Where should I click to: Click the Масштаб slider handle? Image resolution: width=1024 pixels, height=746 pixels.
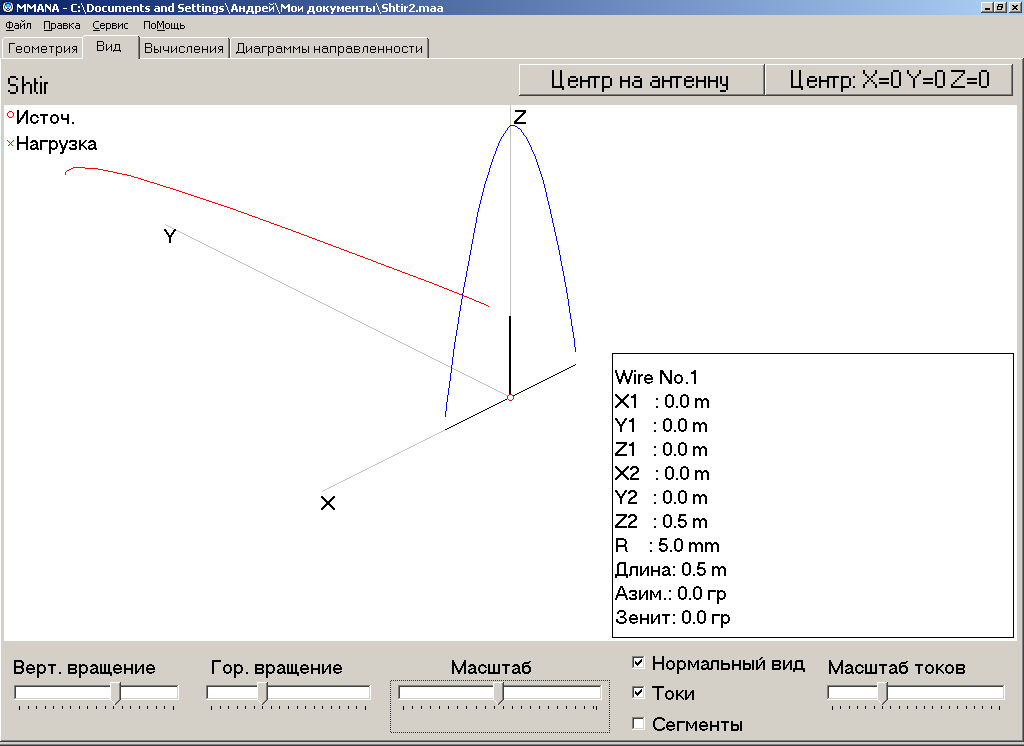pyautogui.click(x=499, y=693)
